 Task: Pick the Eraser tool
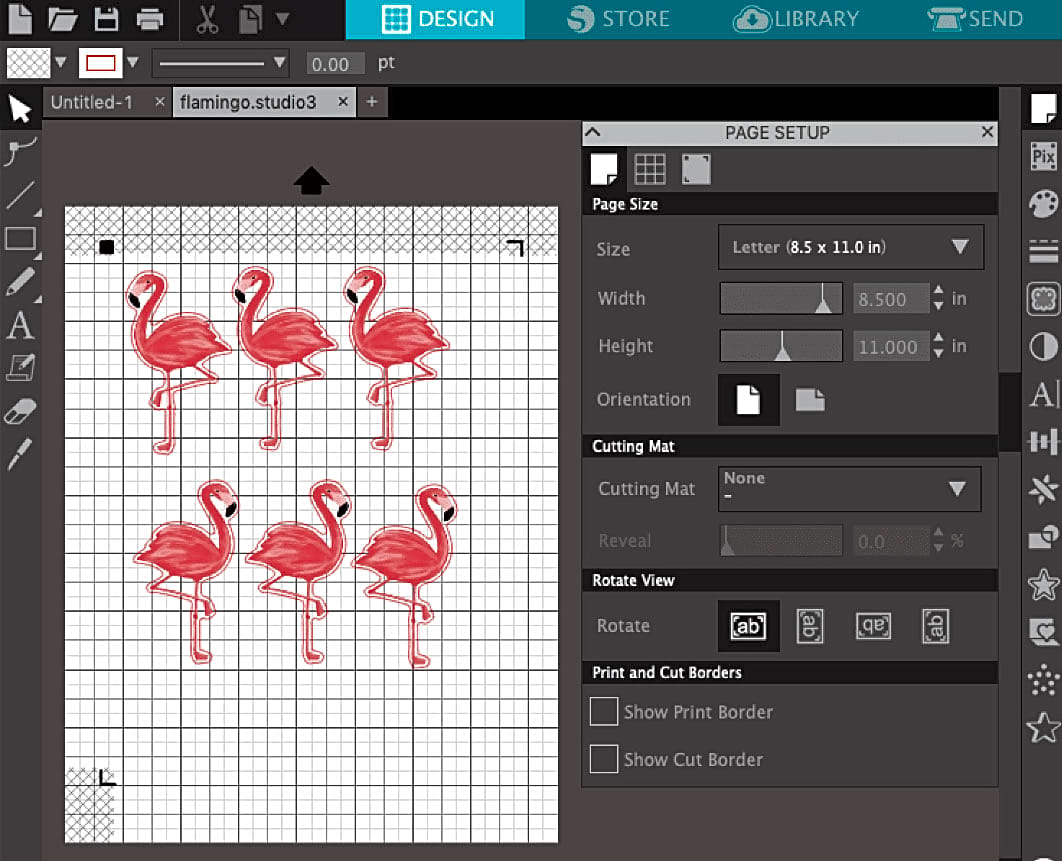(x=20, y=411)
